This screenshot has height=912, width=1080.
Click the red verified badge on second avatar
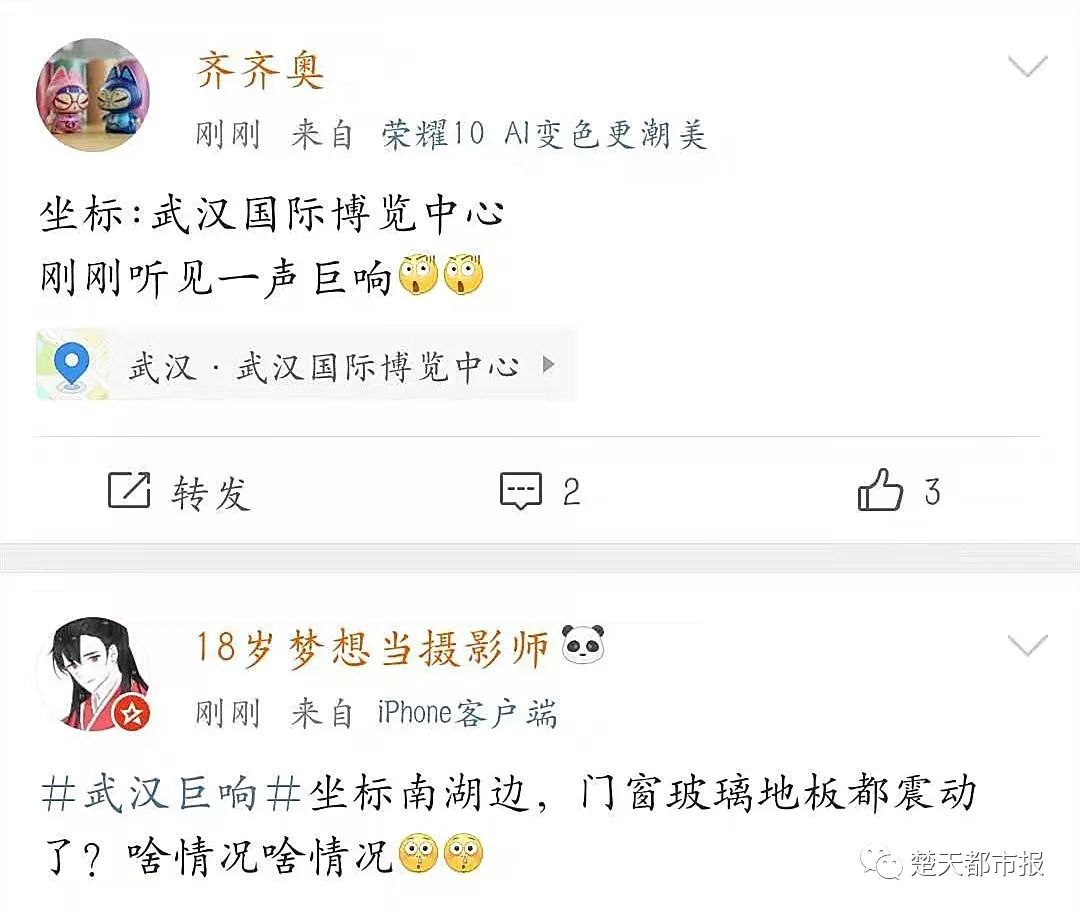[x=132, y=714]
